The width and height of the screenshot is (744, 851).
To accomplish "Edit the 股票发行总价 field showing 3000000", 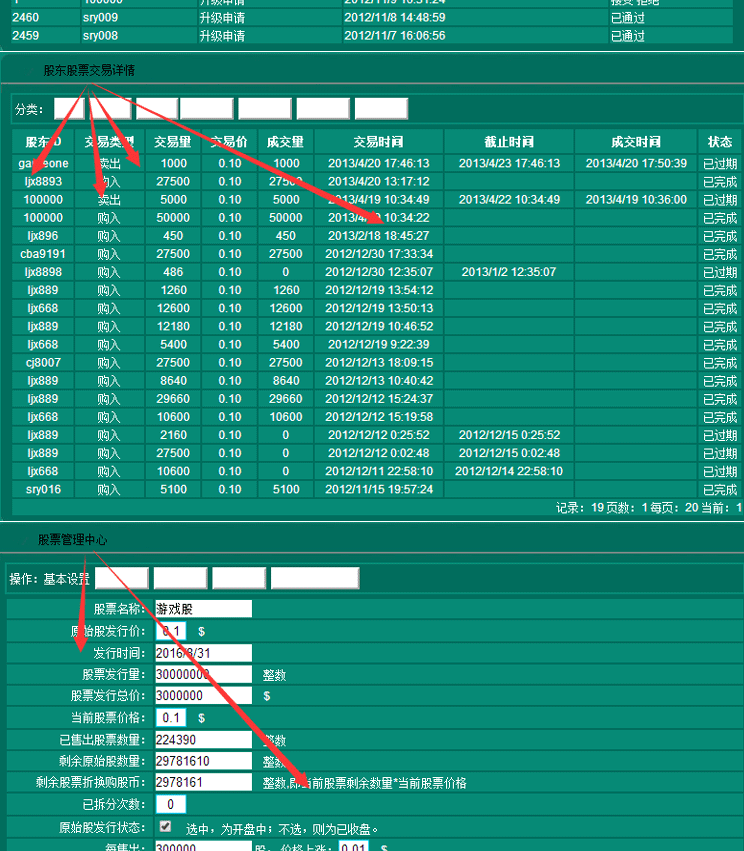I will pos(204,696).
